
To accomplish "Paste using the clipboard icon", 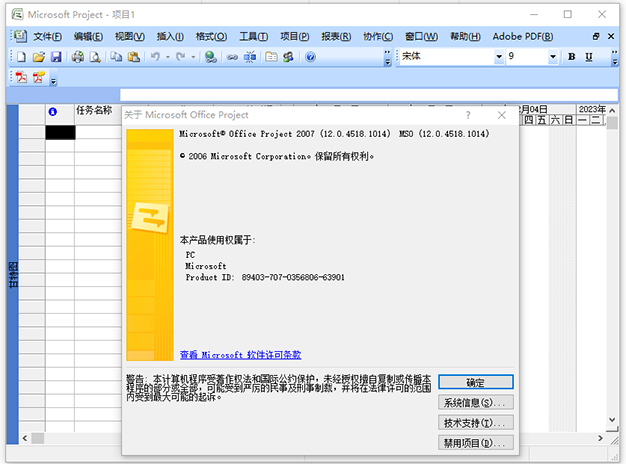I will (134, 57).
